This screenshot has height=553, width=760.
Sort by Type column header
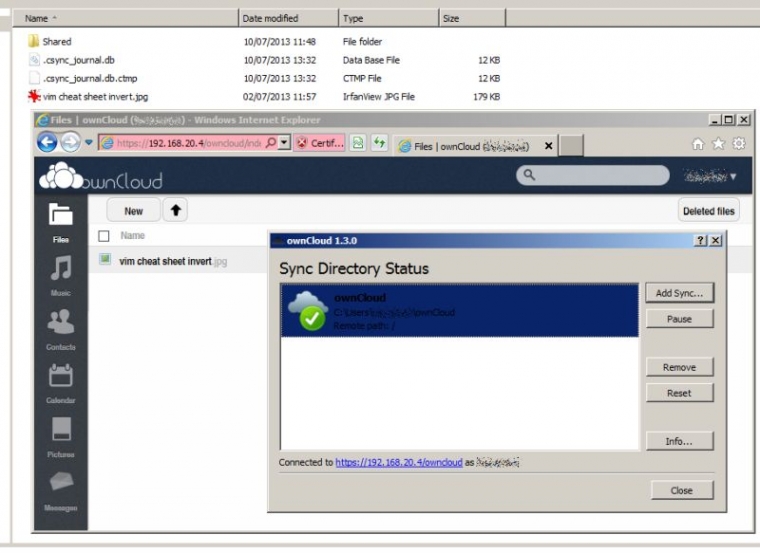coord(388,18)
